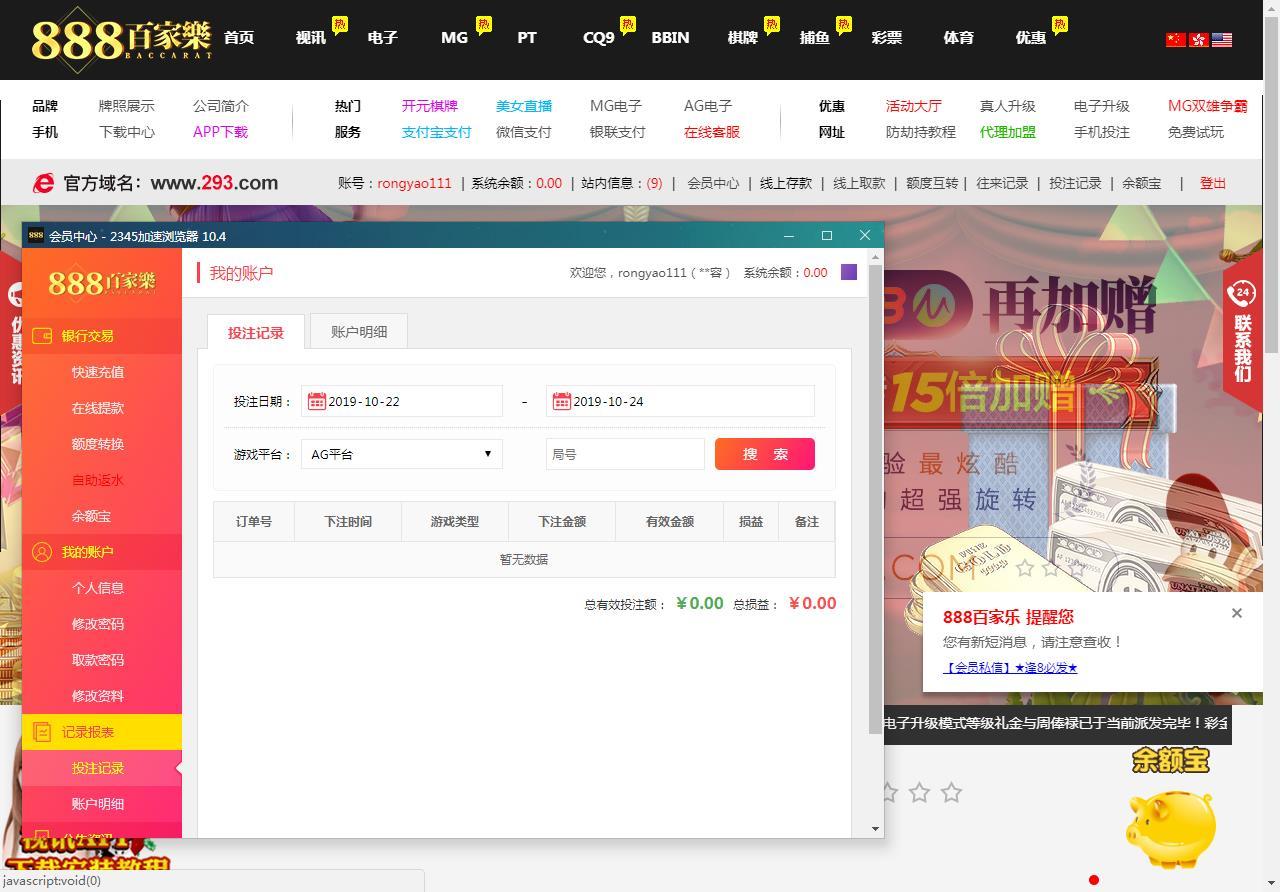The height and width of the screenshot is (892, 1280).
Task: Select 个人信息 in the sidebar
Action: (98, 588)
